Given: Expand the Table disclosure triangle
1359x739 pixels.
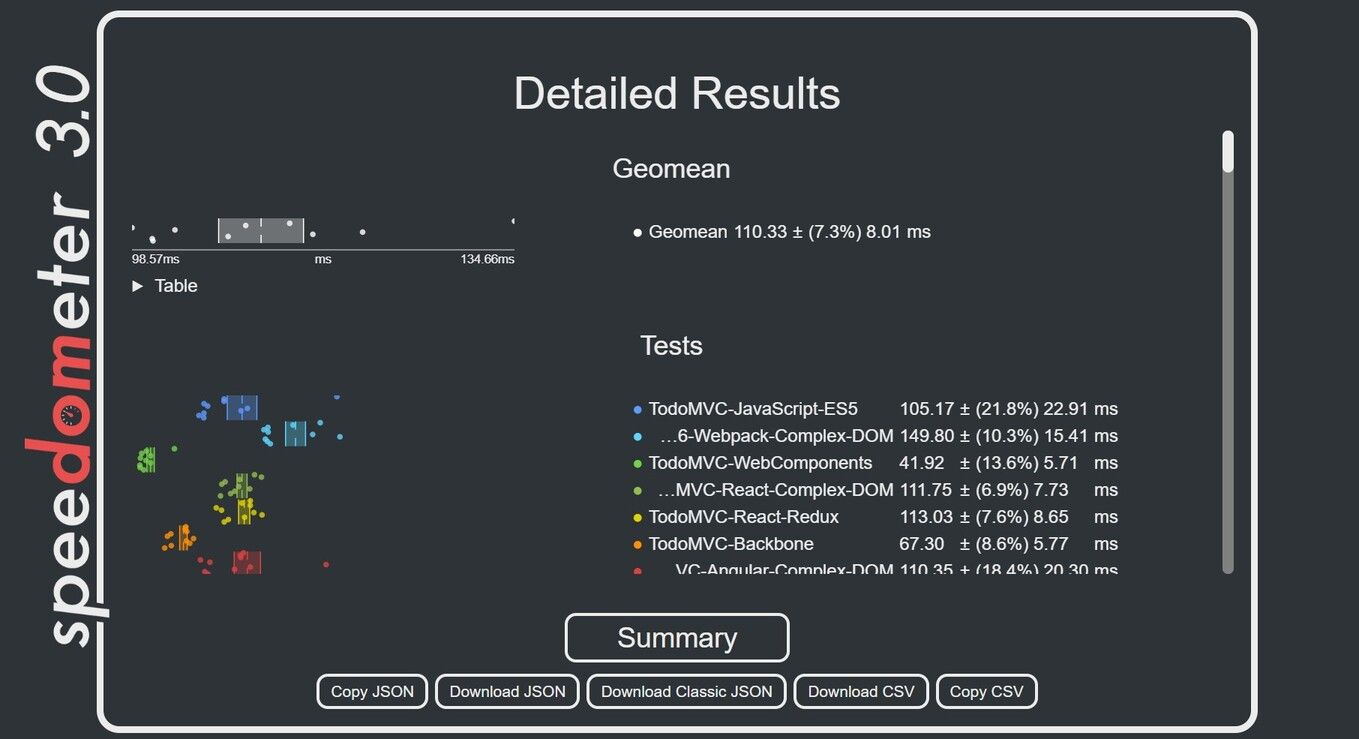Looking at the screenshot, I should (137, 285).
